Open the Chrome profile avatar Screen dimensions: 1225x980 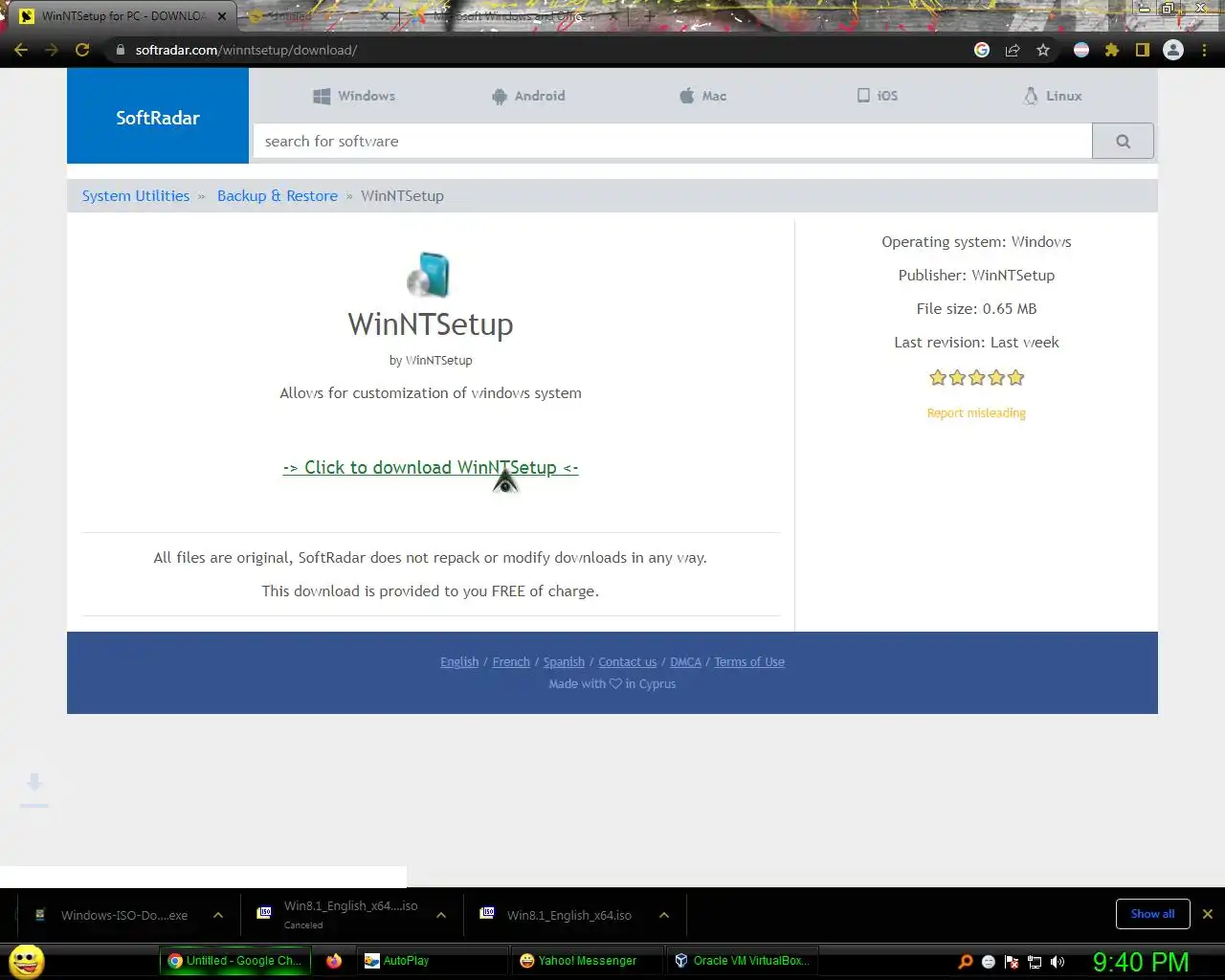click(1173, 50)
